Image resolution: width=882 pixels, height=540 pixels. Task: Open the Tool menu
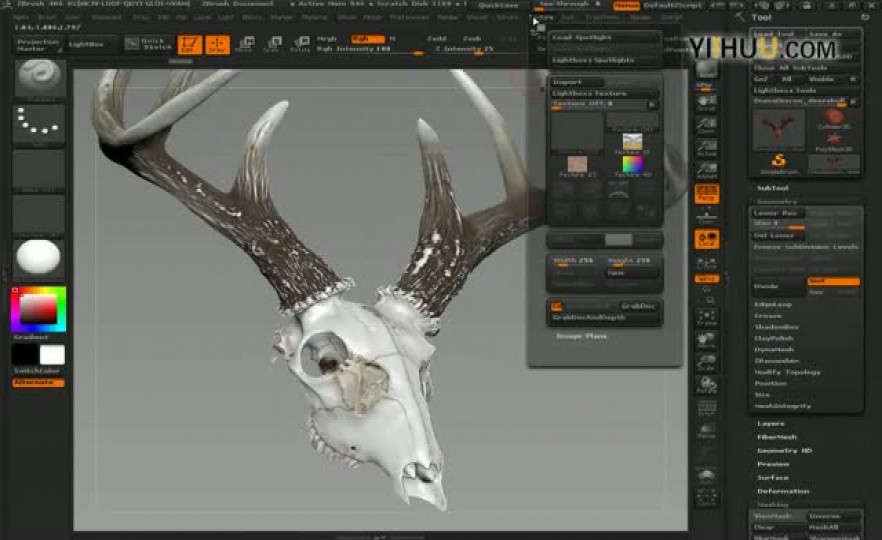[x=568, y=17]
